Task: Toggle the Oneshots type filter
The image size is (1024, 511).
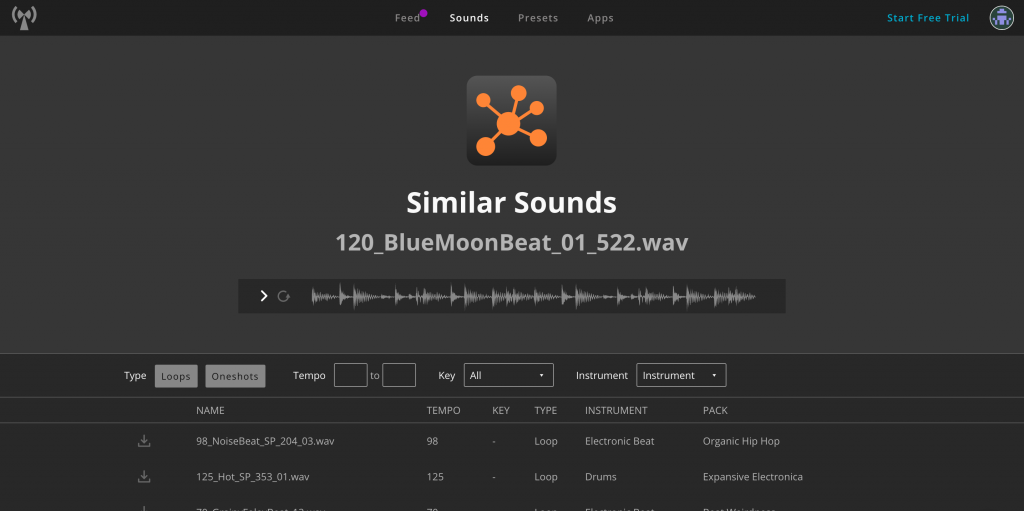Action: 235,376
